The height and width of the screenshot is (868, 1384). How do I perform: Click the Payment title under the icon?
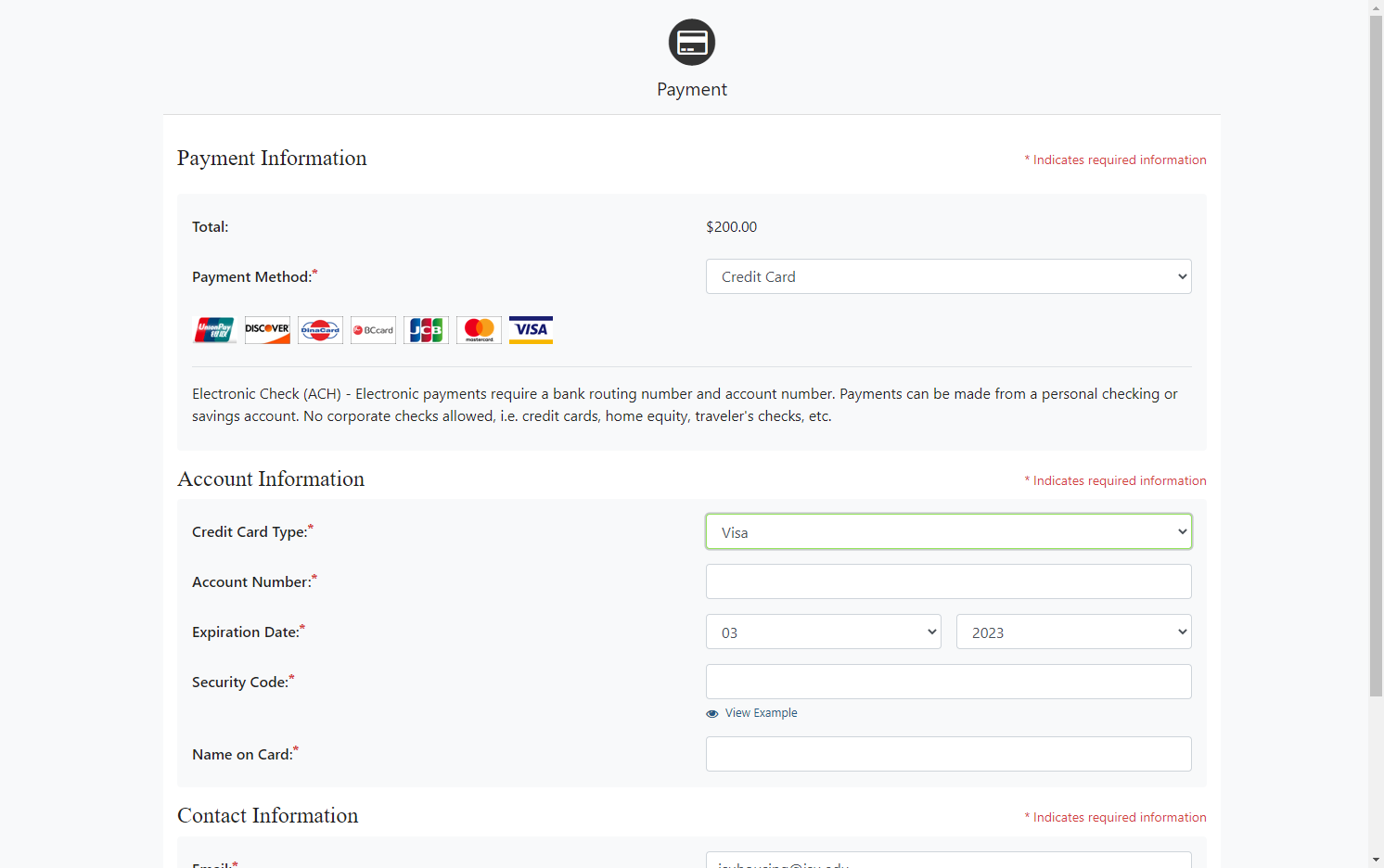click(692, 90)
